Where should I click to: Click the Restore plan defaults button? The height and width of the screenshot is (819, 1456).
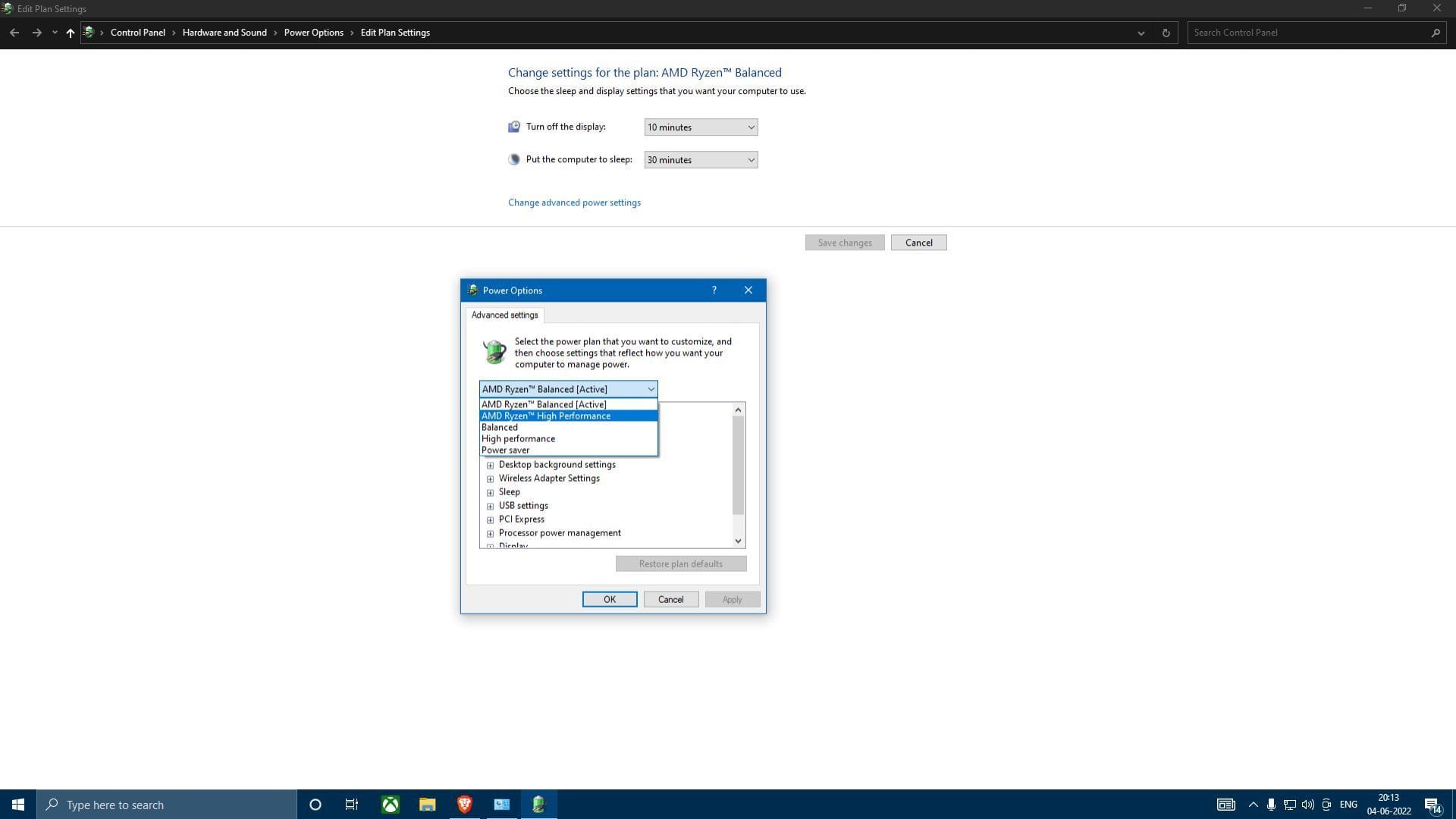click(x=679, y=563)
